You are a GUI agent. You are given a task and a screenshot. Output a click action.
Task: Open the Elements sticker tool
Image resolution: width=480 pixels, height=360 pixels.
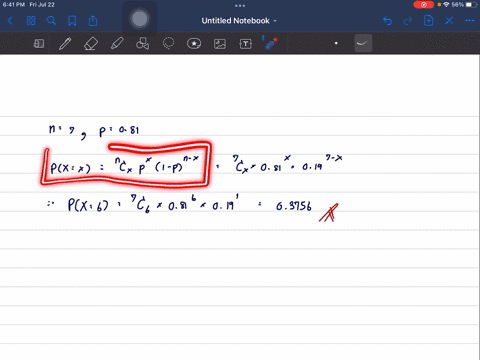coord(194,43)
